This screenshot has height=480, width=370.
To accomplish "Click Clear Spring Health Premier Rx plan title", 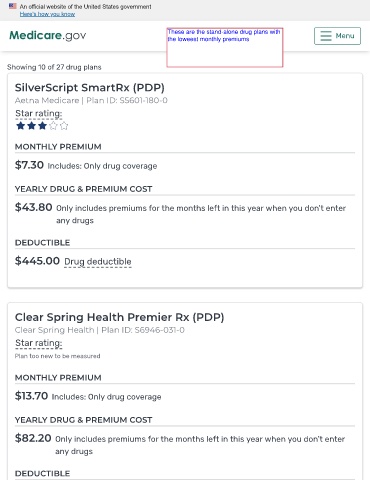I will click(119, 317).
